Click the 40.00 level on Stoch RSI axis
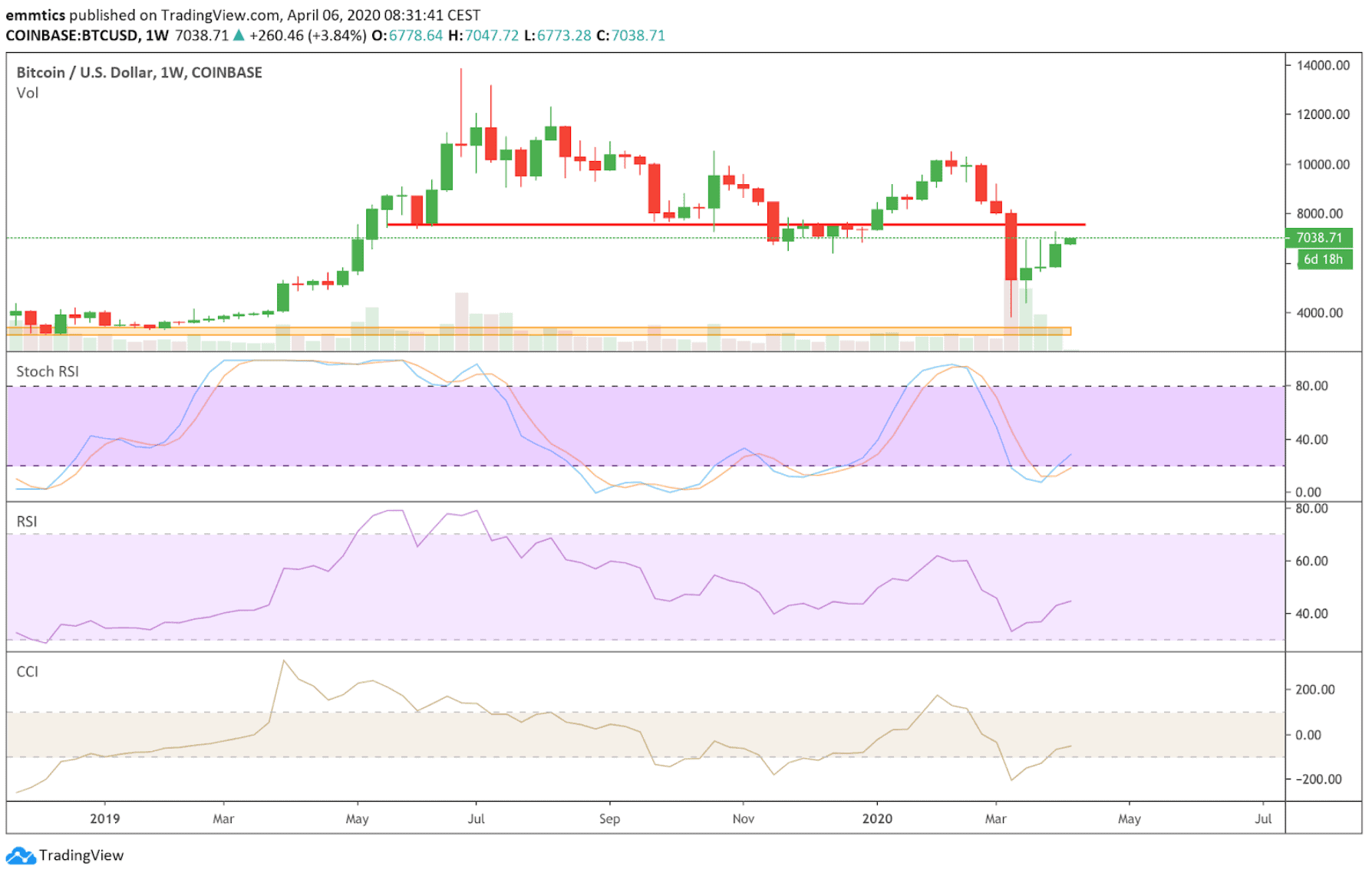Viewport: 1372px width, 873px height. pos(1311,440)
